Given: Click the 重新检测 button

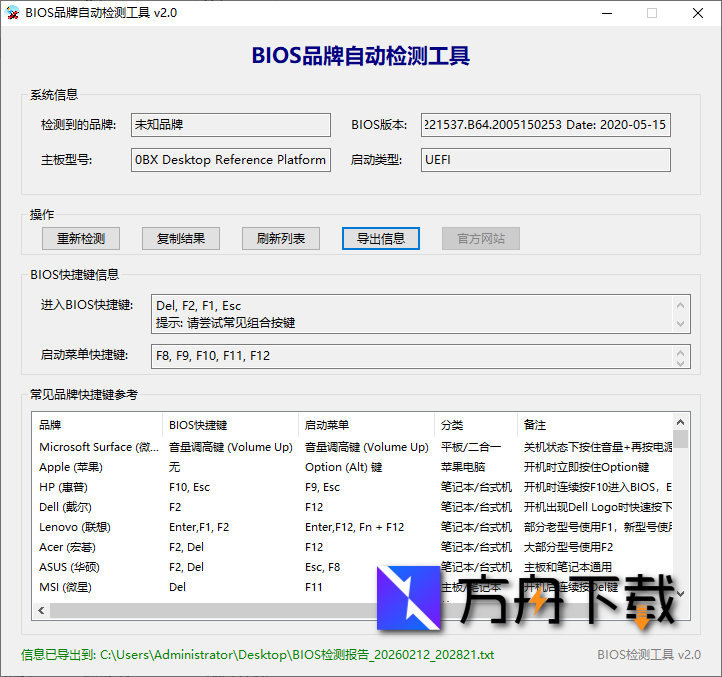Looking at the screenshot, I should (x=81, y=239).
